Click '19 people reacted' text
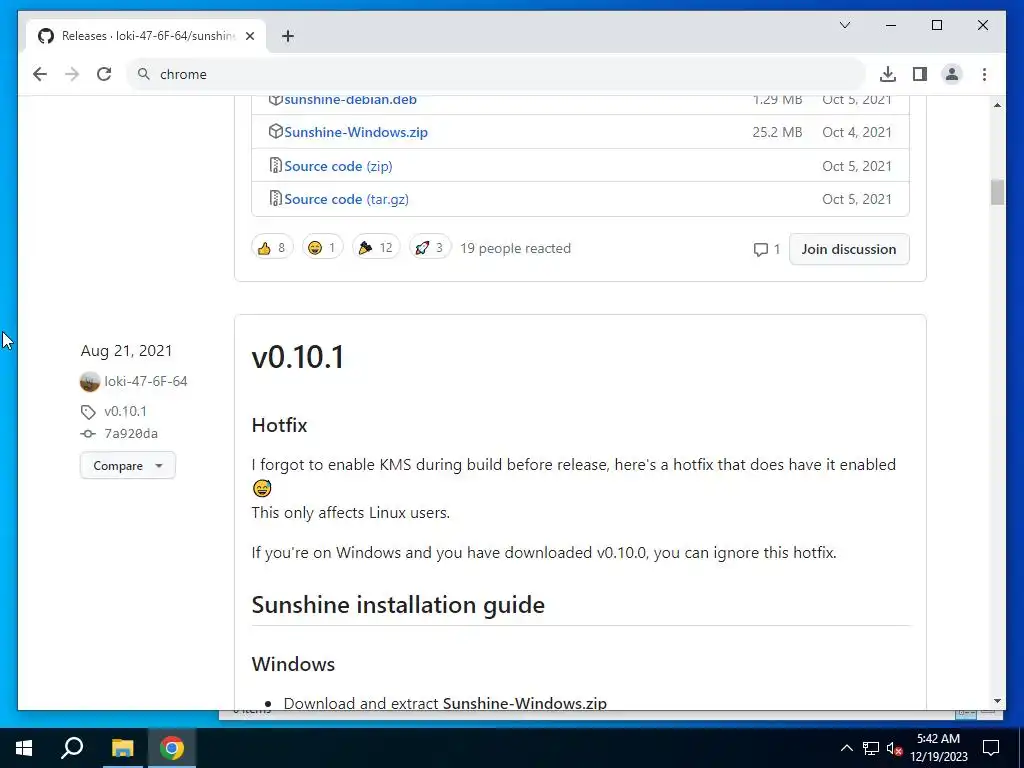This screenshot has height=768, width=1024. tap(515, 248)
